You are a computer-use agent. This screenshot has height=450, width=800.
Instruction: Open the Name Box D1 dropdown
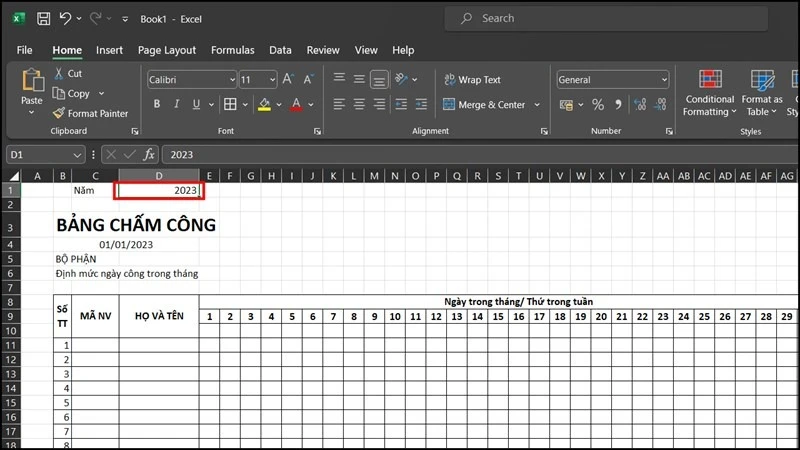77,155
